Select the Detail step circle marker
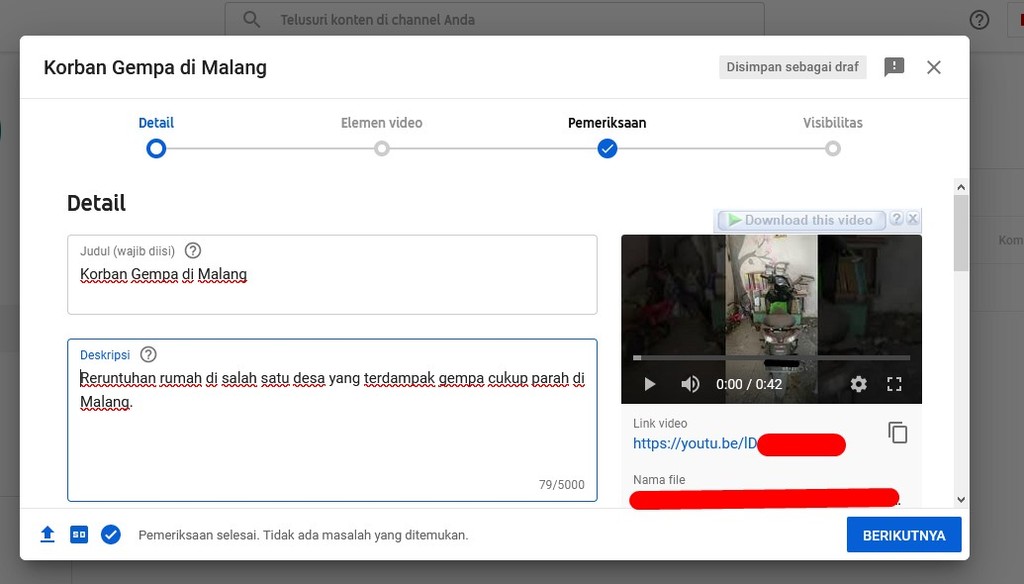This screenshot has height=584, width=1024. coord(156,149)
